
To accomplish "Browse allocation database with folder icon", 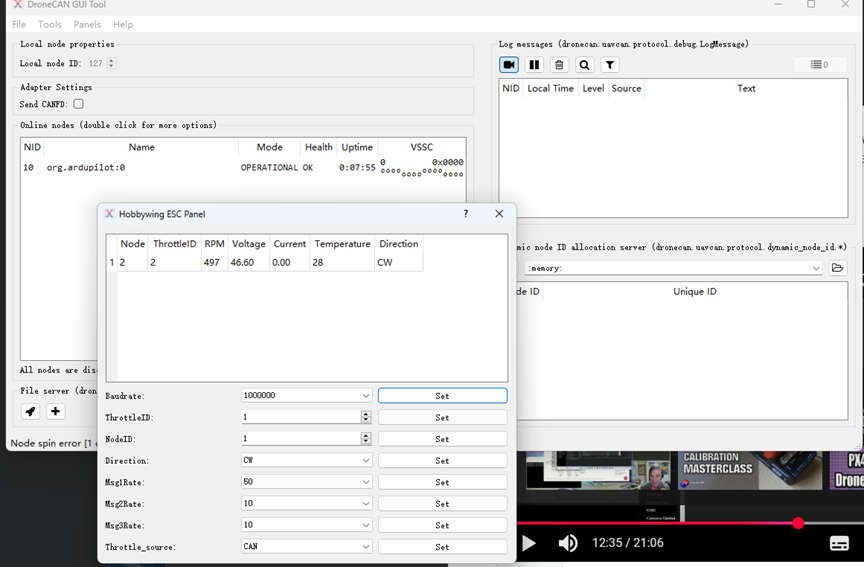I will [x=837, y=268].
